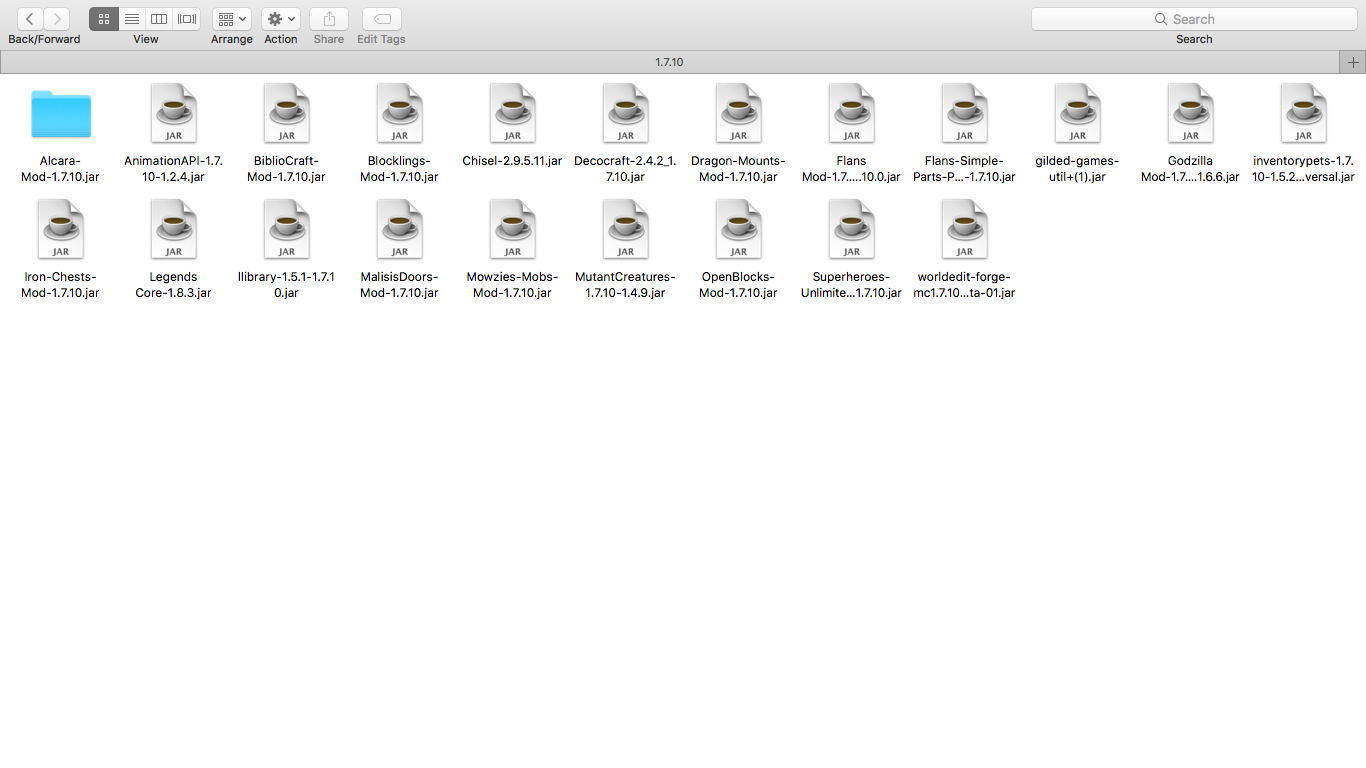Select the Godzilla Mod jar file icon
This screenshot has height=768, width=1366.
tap(1191, 113)
